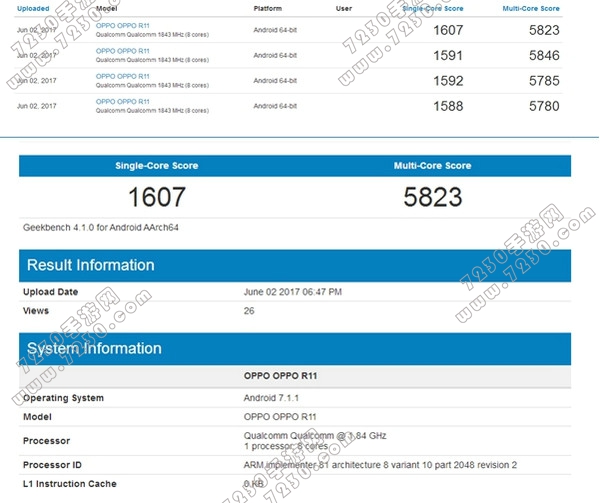The width and height of the screenshot is (600, 503).
Task: Select Android 7.1.1 operating system value
Action: [271, 398]
